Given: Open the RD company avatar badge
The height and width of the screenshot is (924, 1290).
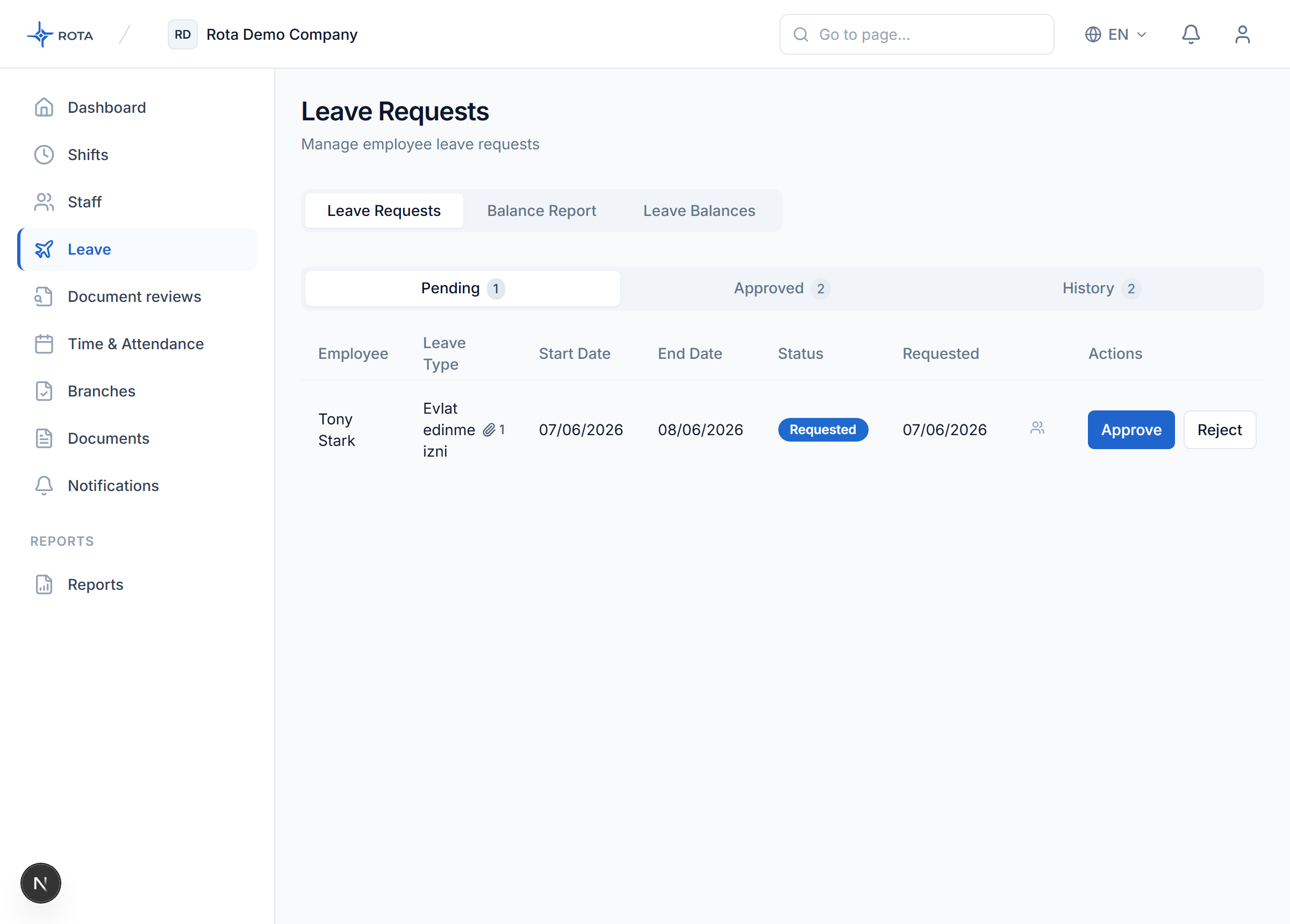Looking at the screenshot, I should (x=182, y=34).
